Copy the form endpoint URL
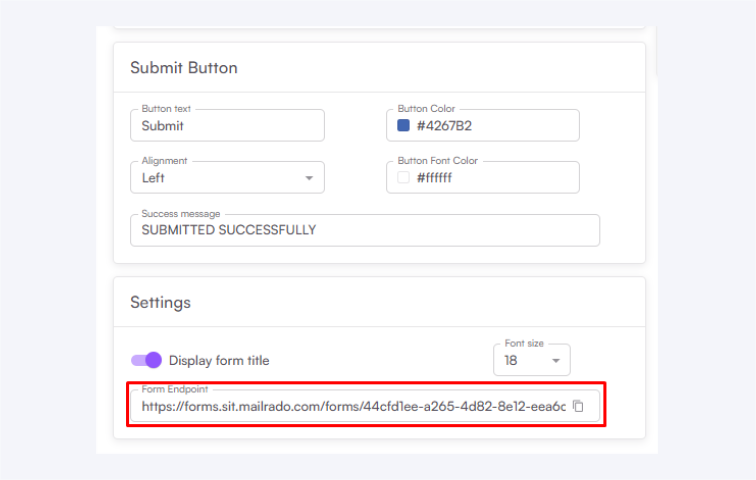Viewport: 756px width, 480px height. pos(578,407)
